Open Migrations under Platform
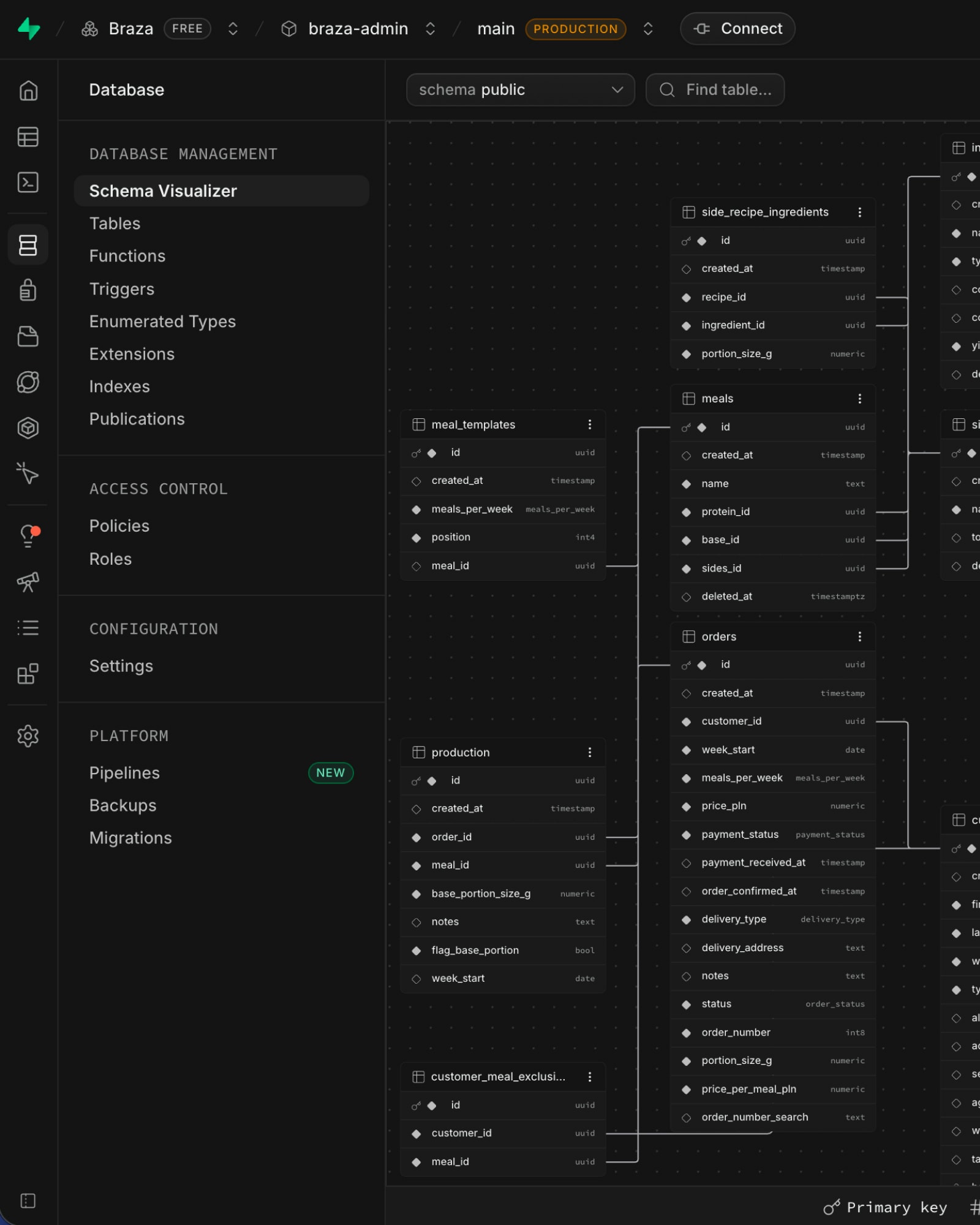This screenshot has height=1225, width=980. pyautogui.click(x=130, y=838)
